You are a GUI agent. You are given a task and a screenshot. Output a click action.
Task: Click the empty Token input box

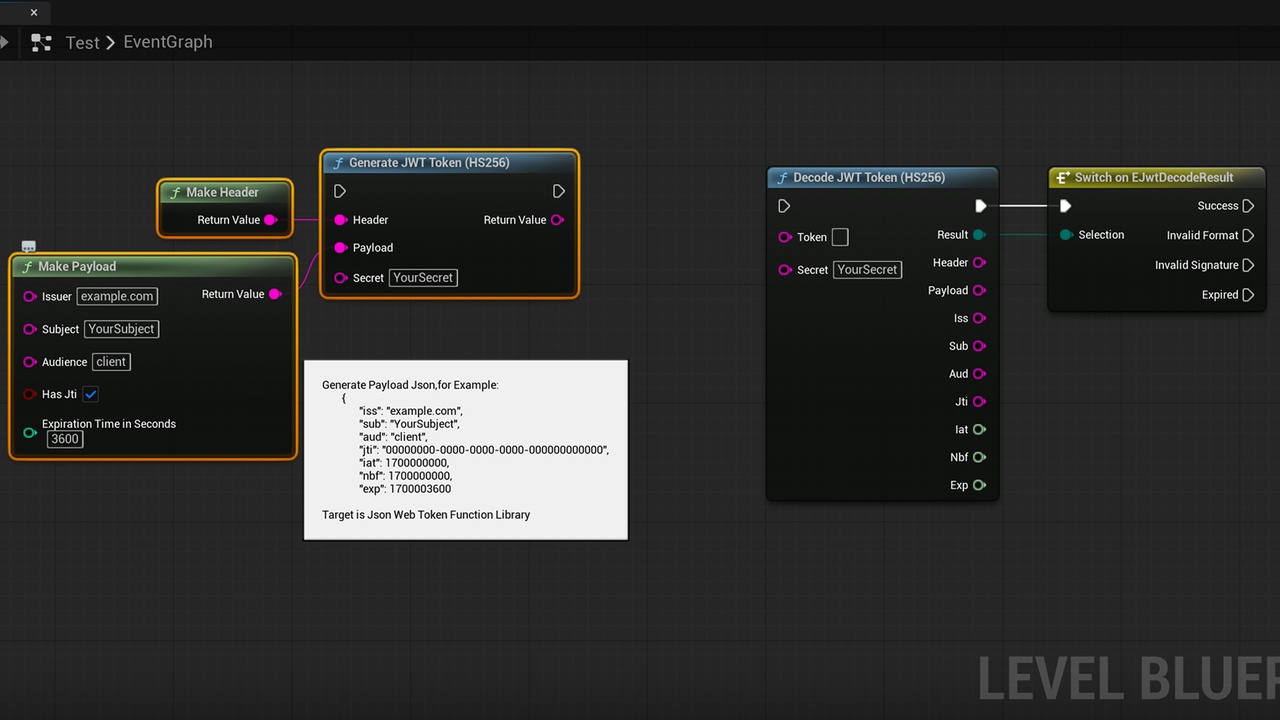click(840, 237)
